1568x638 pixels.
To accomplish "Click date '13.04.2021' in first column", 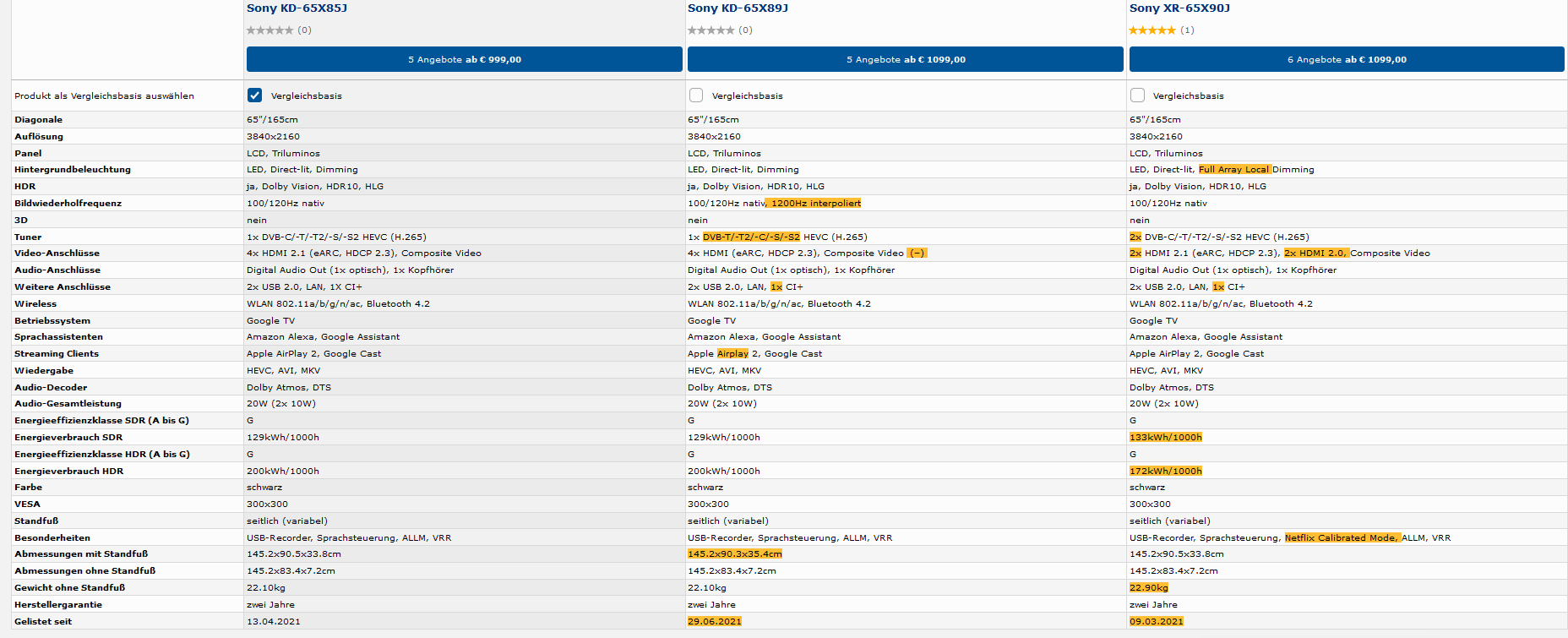I will (x=273, y=622).
